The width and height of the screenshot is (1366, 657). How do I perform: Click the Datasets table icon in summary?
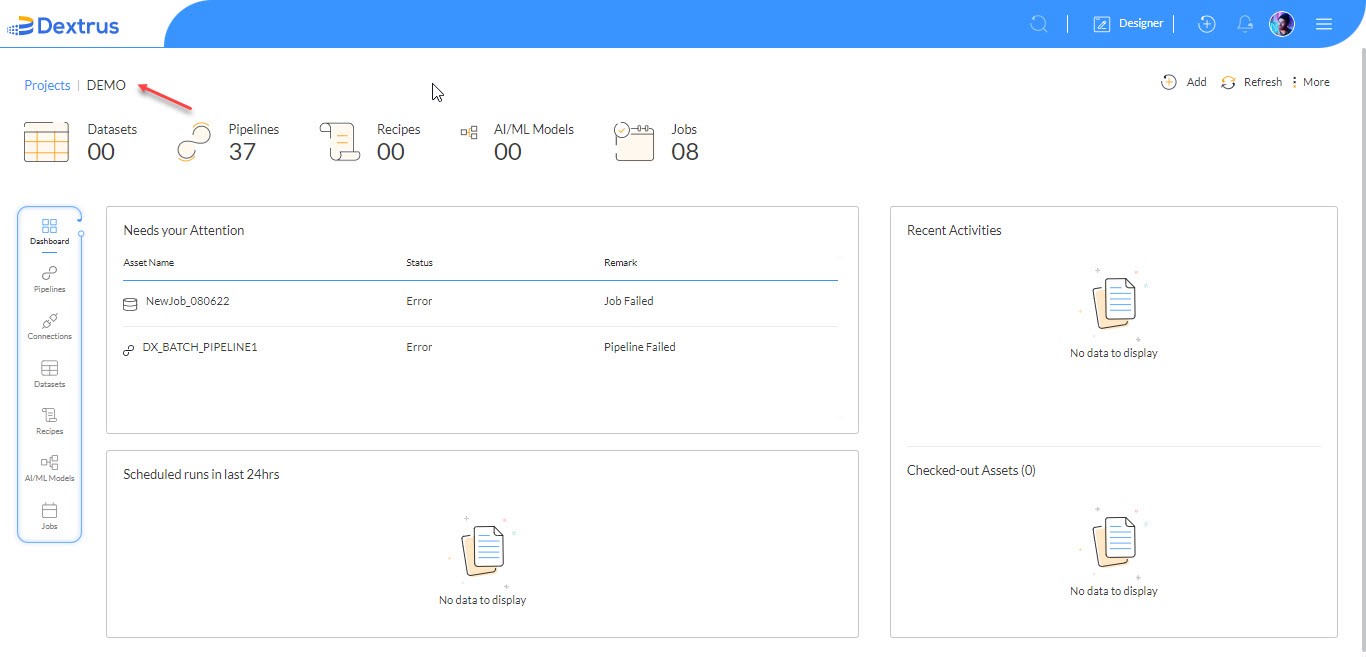46,142
